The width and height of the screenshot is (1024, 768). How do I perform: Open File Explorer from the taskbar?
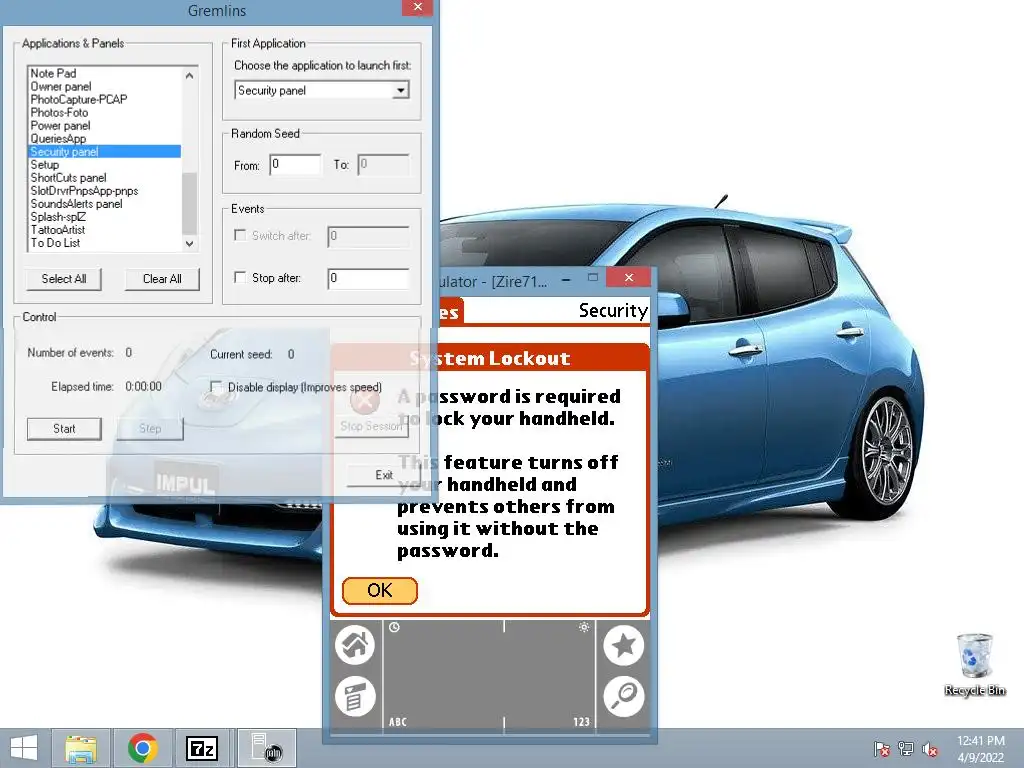[x=81, y=748]
